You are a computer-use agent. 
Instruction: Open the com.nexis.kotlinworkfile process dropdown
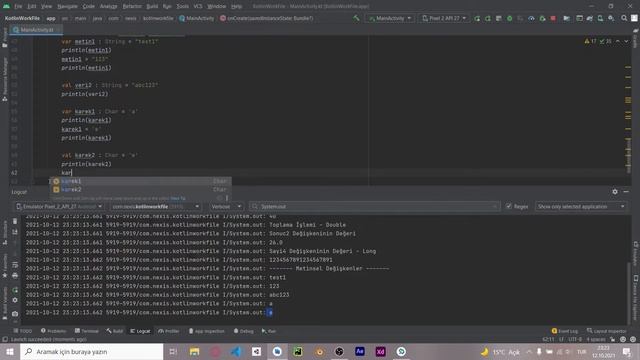(x=156, y=207)
